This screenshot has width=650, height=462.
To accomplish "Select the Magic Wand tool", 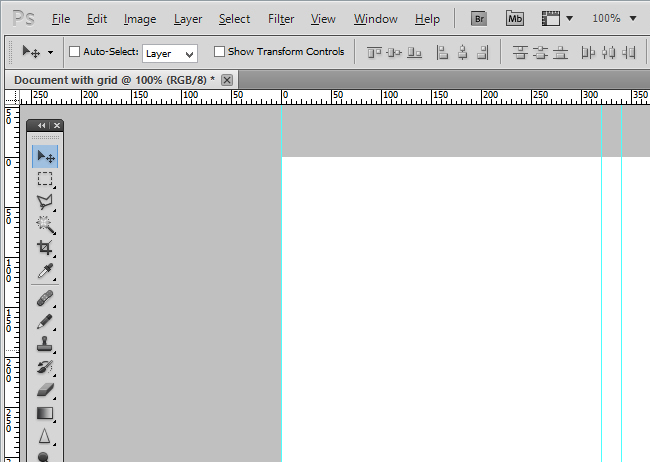I will coord(45,225).
